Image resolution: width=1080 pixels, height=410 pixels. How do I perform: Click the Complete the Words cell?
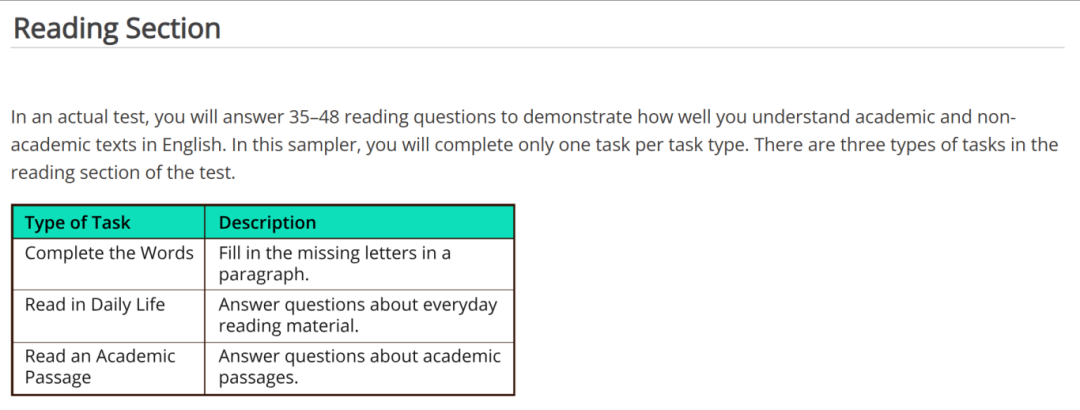click(108, 264)
